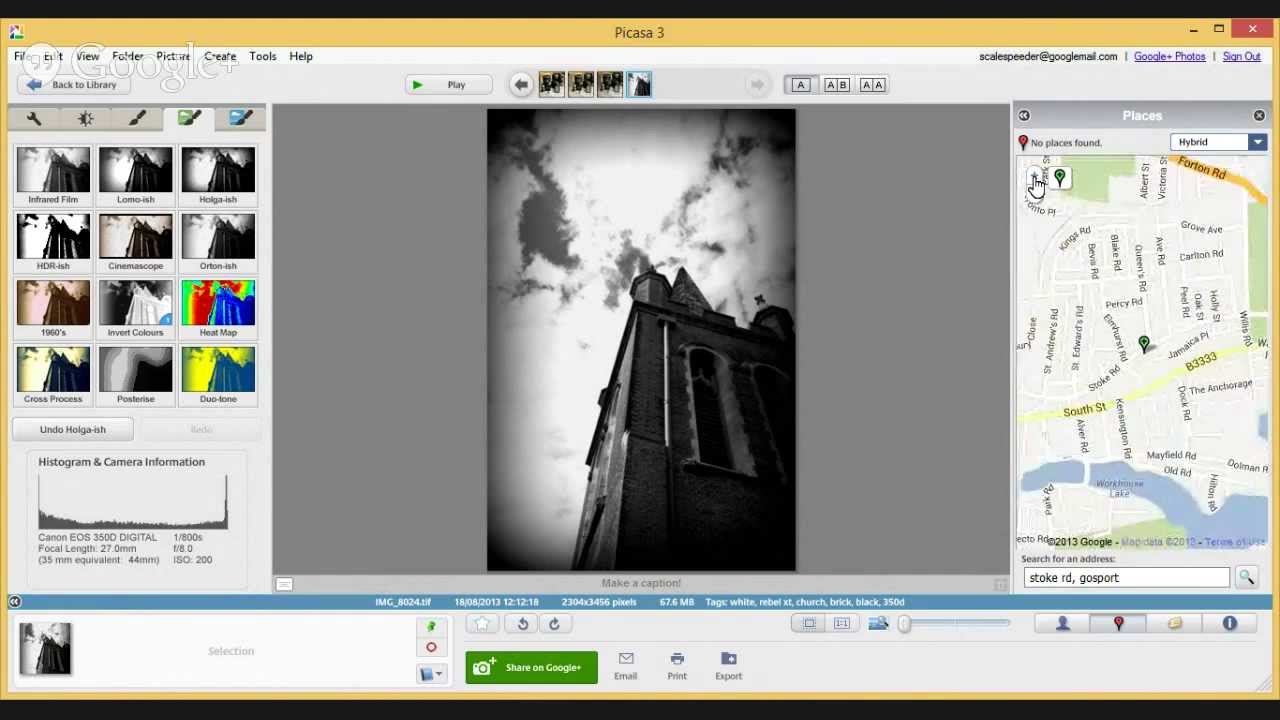Toggle caption visibility icon left of caption

point(284,584)
